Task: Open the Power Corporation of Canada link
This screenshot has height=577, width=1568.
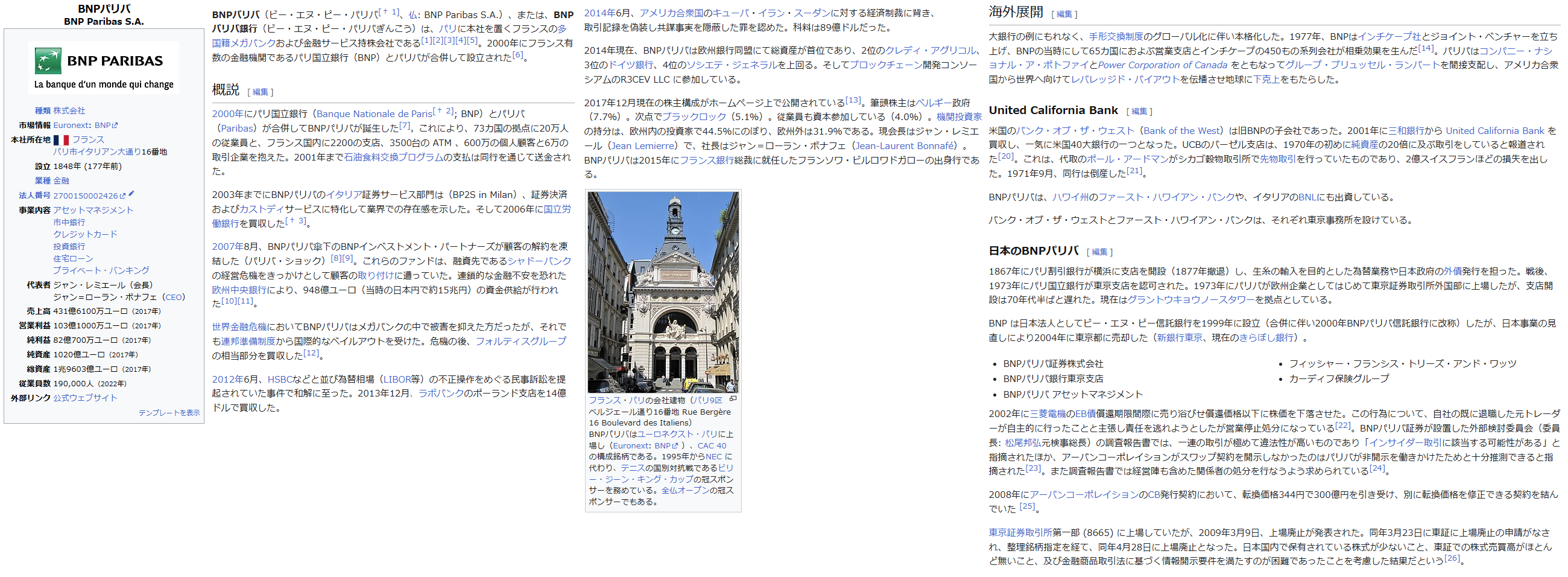Action: 1163,65
